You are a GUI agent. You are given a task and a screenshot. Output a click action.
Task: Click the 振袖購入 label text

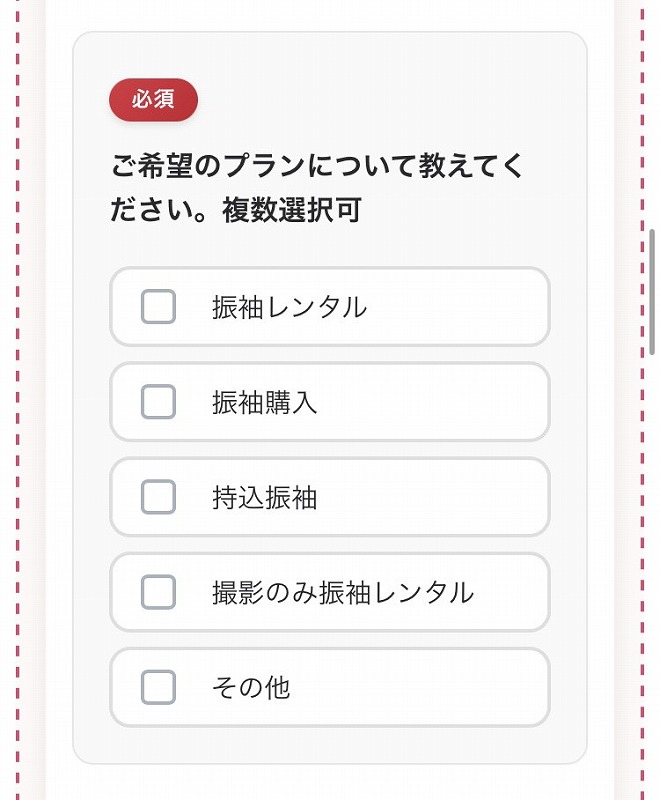tap(264, 403)
